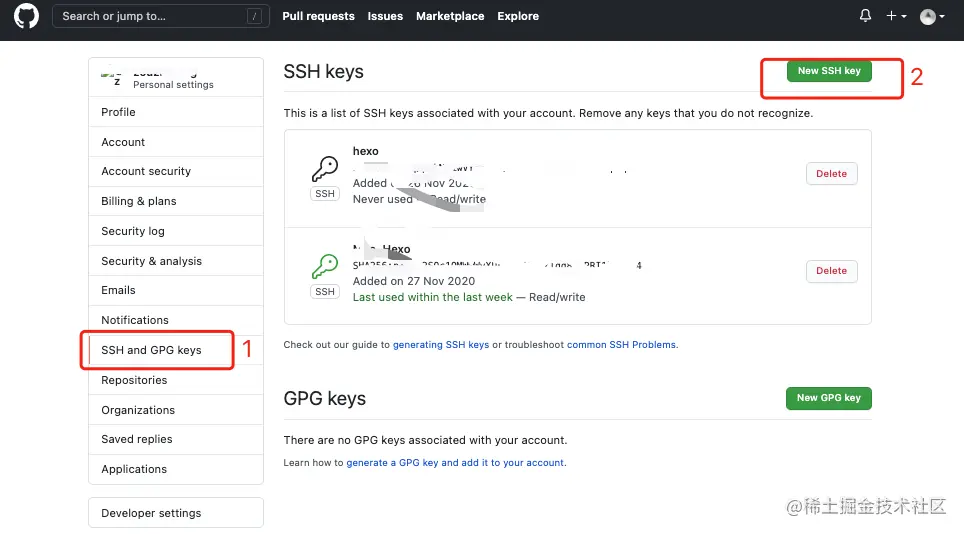This screenshot has height=534, width=964.
Task: Focus the Search or jump to field
Action: pos(160,16)
